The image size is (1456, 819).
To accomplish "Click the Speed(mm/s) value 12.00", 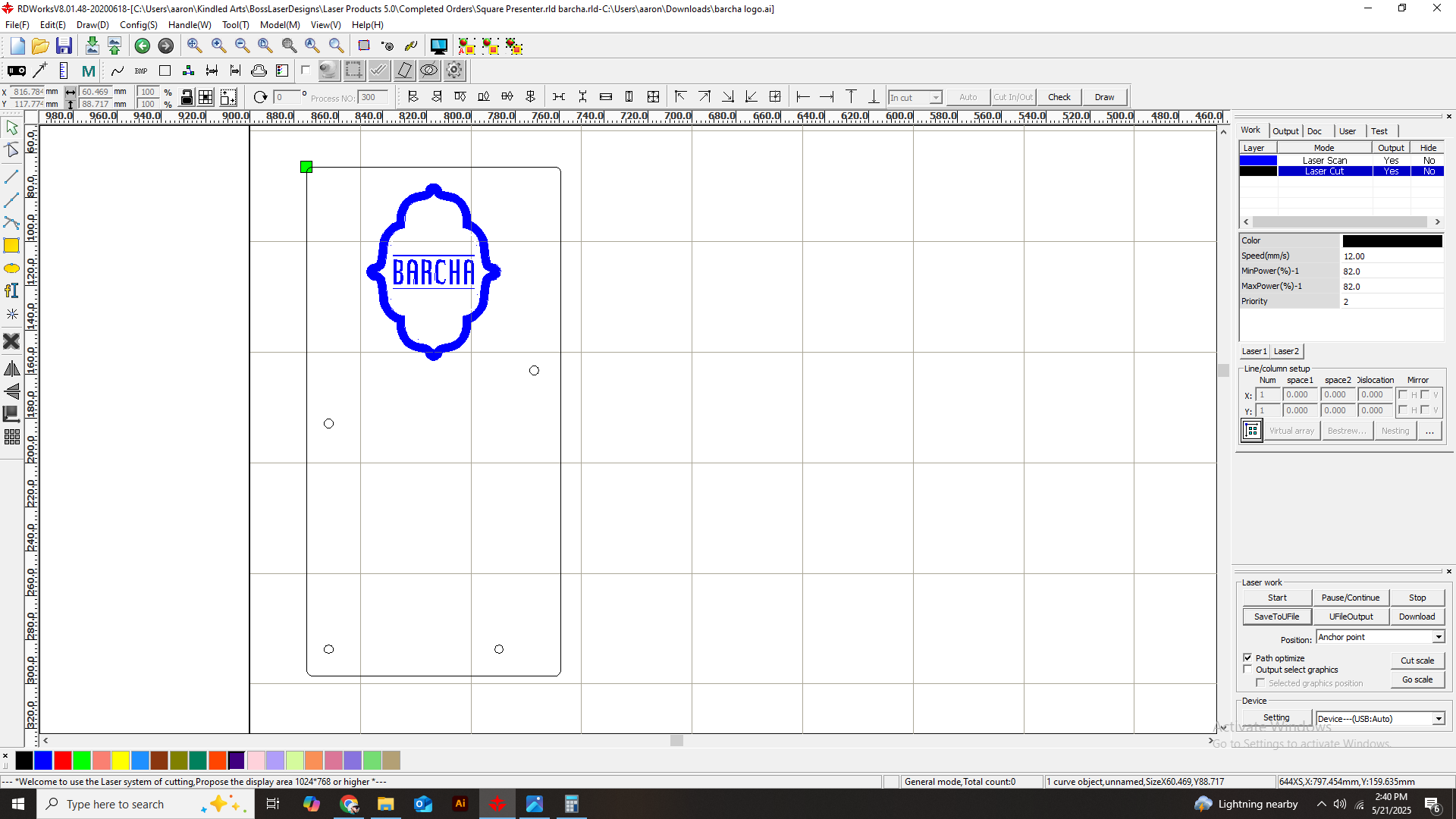I will [1392, 256].
